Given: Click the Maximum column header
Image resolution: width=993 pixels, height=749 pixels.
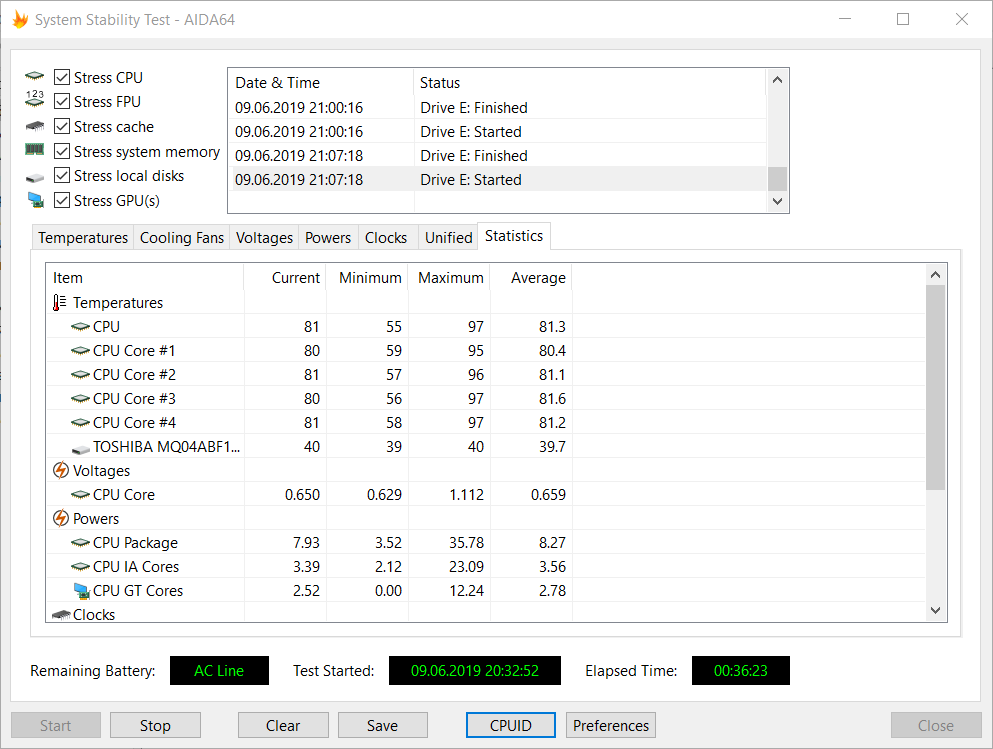Looking at the screenshot, I should coord(449,278).
